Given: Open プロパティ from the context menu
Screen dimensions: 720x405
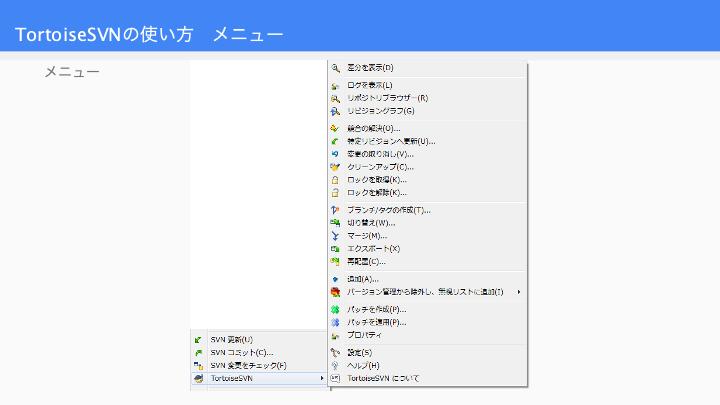Looking at the screenshot, I should 428,335.
